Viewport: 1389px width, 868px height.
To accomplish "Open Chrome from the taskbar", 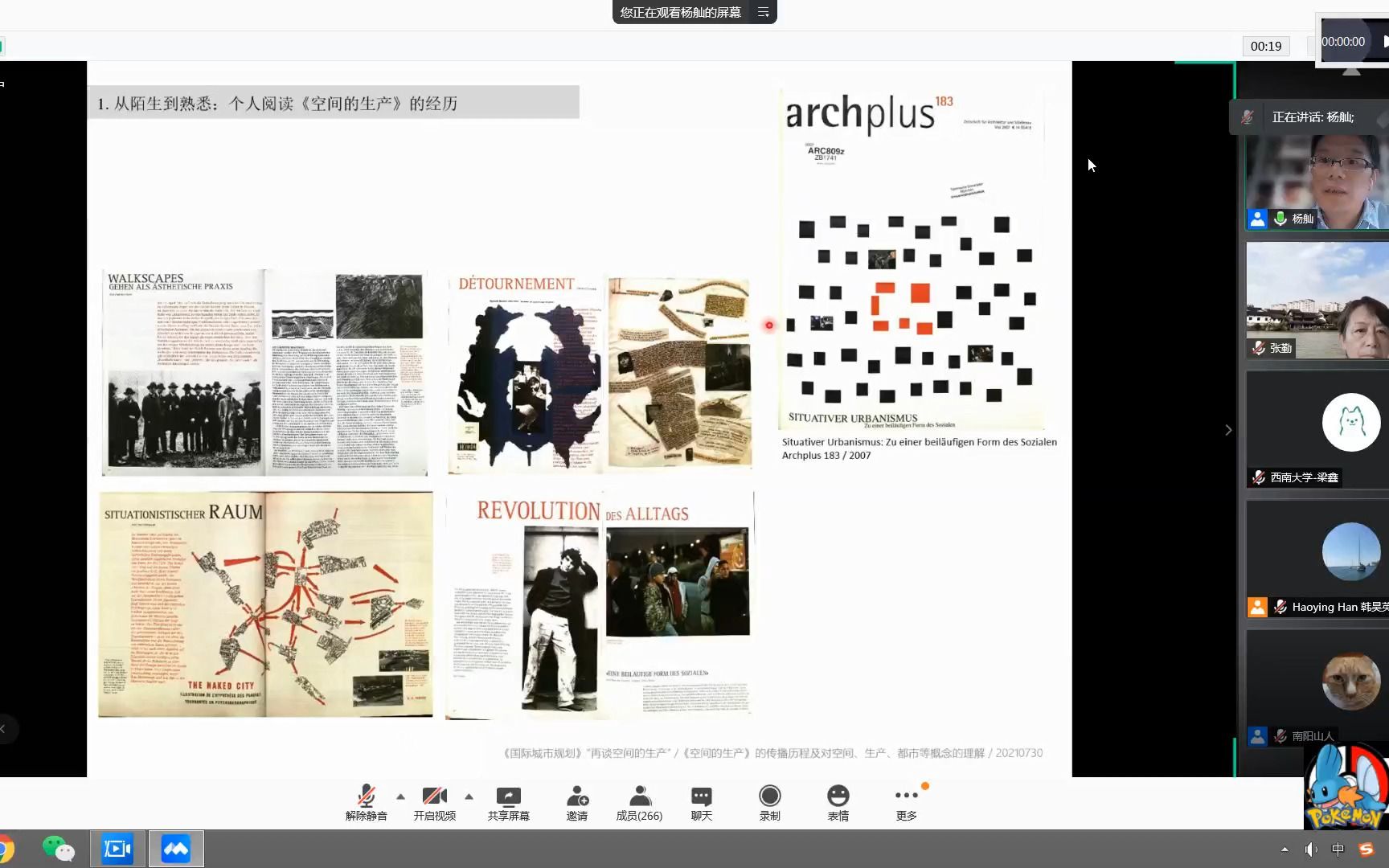I will coord(5,849).
